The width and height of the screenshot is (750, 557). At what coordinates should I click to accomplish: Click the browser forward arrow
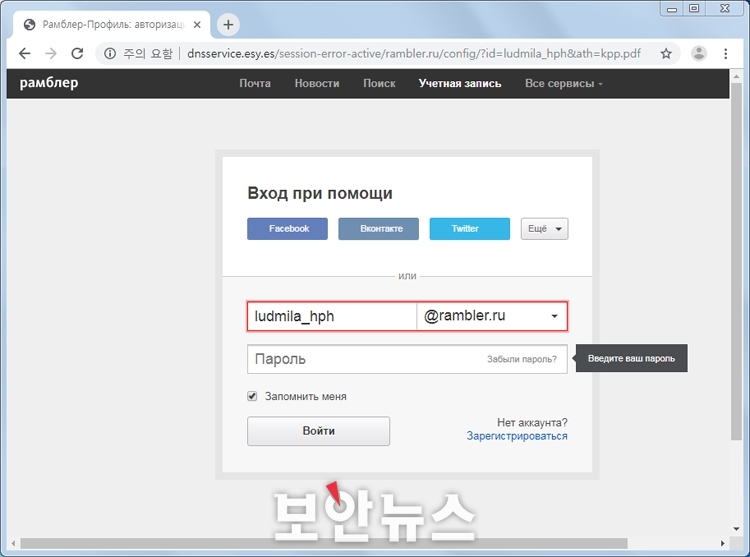pos(51,53)
